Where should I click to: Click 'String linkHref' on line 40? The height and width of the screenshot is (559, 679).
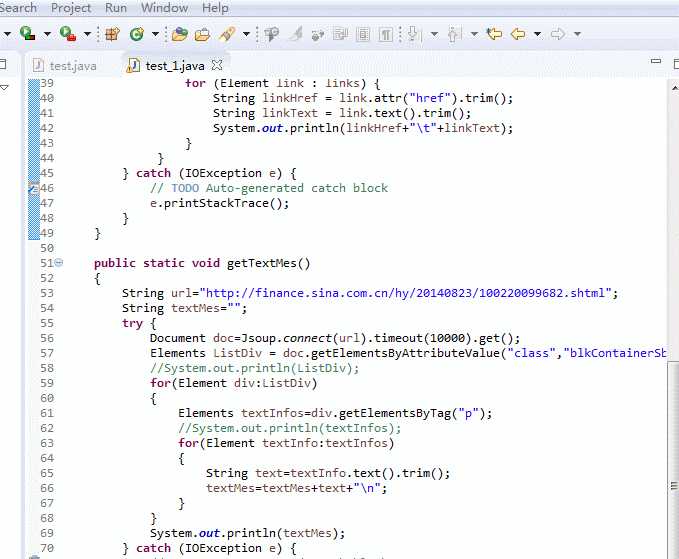(x=265, y=98)
